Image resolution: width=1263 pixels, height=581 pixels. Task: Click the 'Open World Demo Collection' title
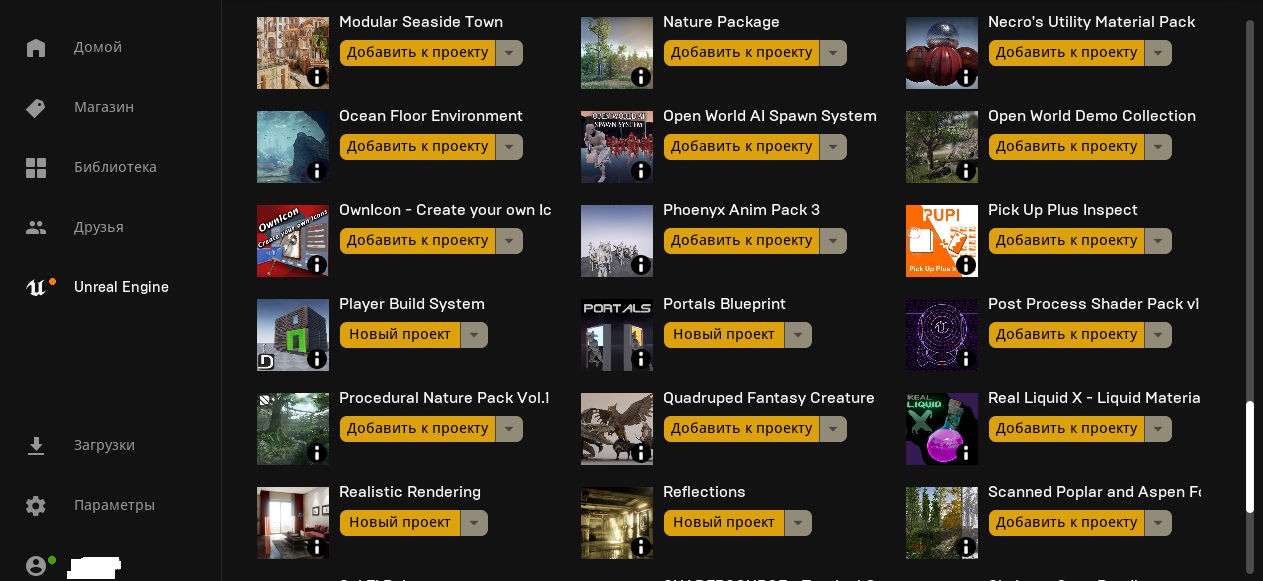1092,116
